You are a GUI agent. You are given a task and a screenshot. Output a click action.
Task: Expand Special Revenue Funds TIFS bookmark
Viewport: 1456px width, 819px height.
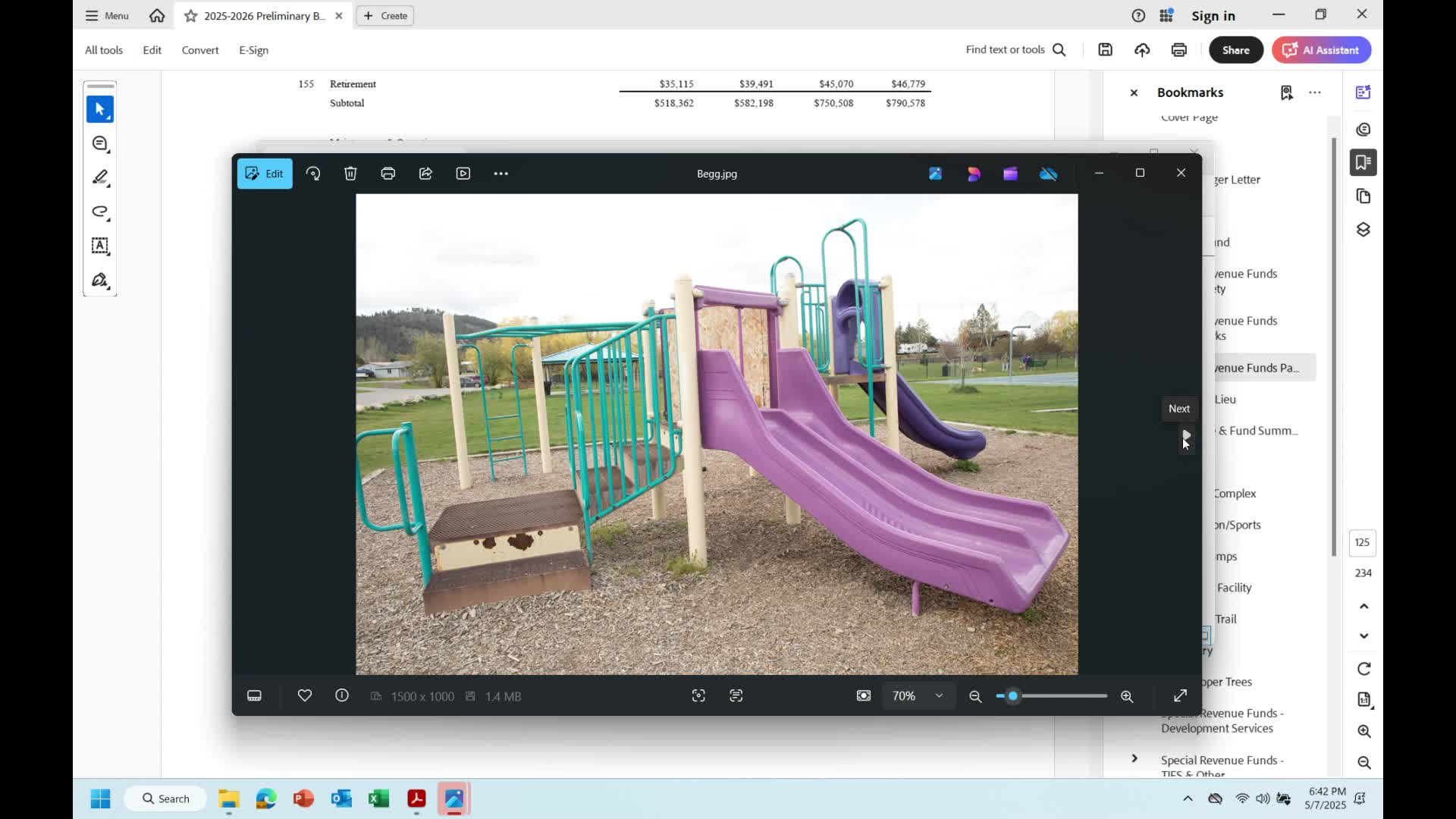1134,758
